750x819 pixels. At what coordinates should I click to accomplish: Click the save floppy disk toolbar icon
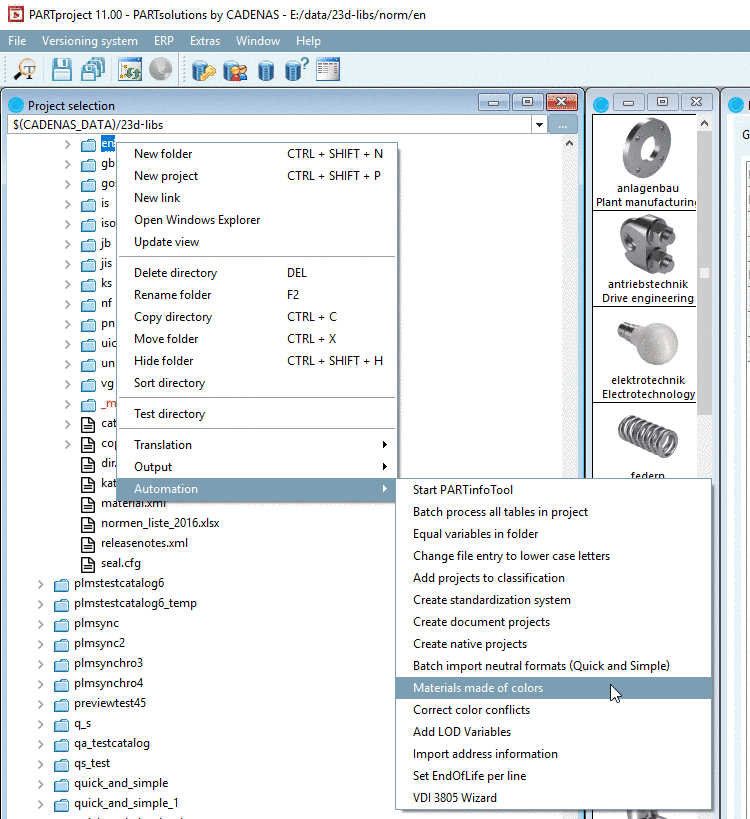pos(62,69)
